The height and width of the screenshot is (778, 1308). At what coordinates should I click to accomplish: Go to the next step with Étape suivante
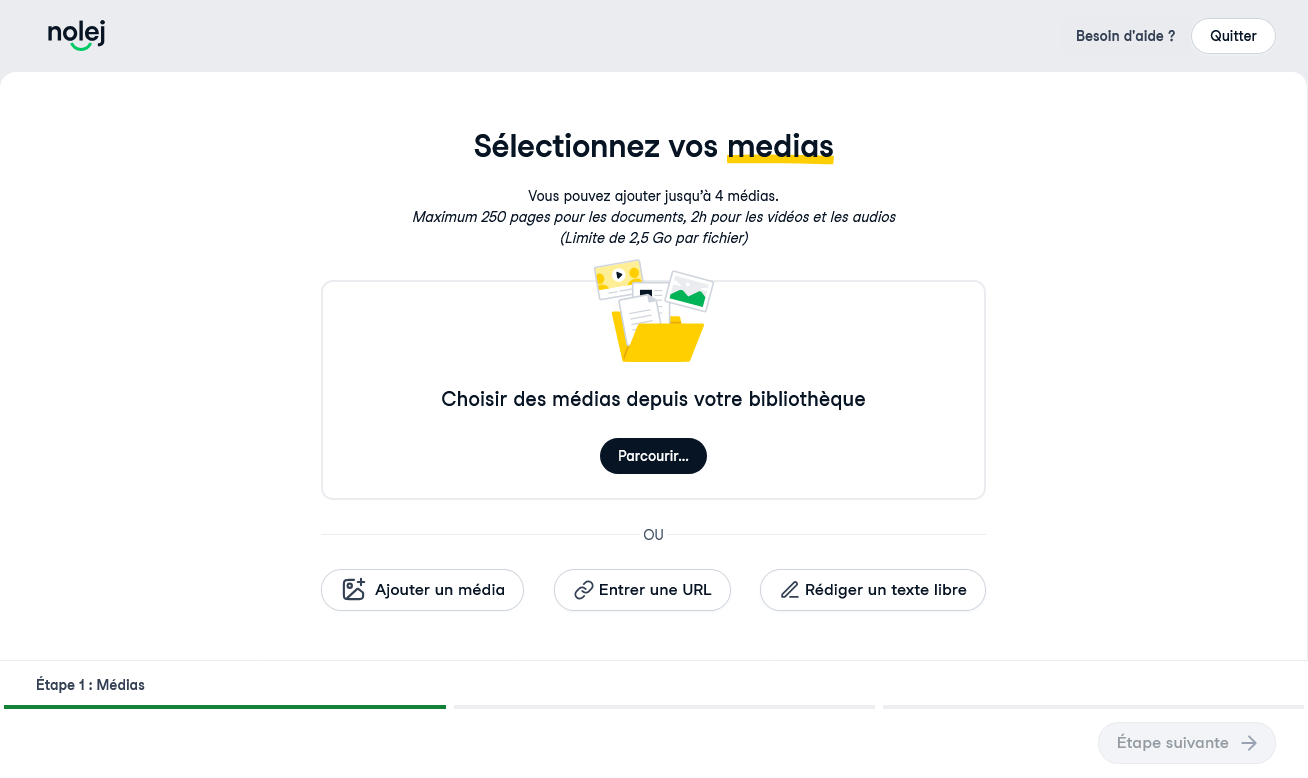pyautogui.click(x=1186, y=743)
